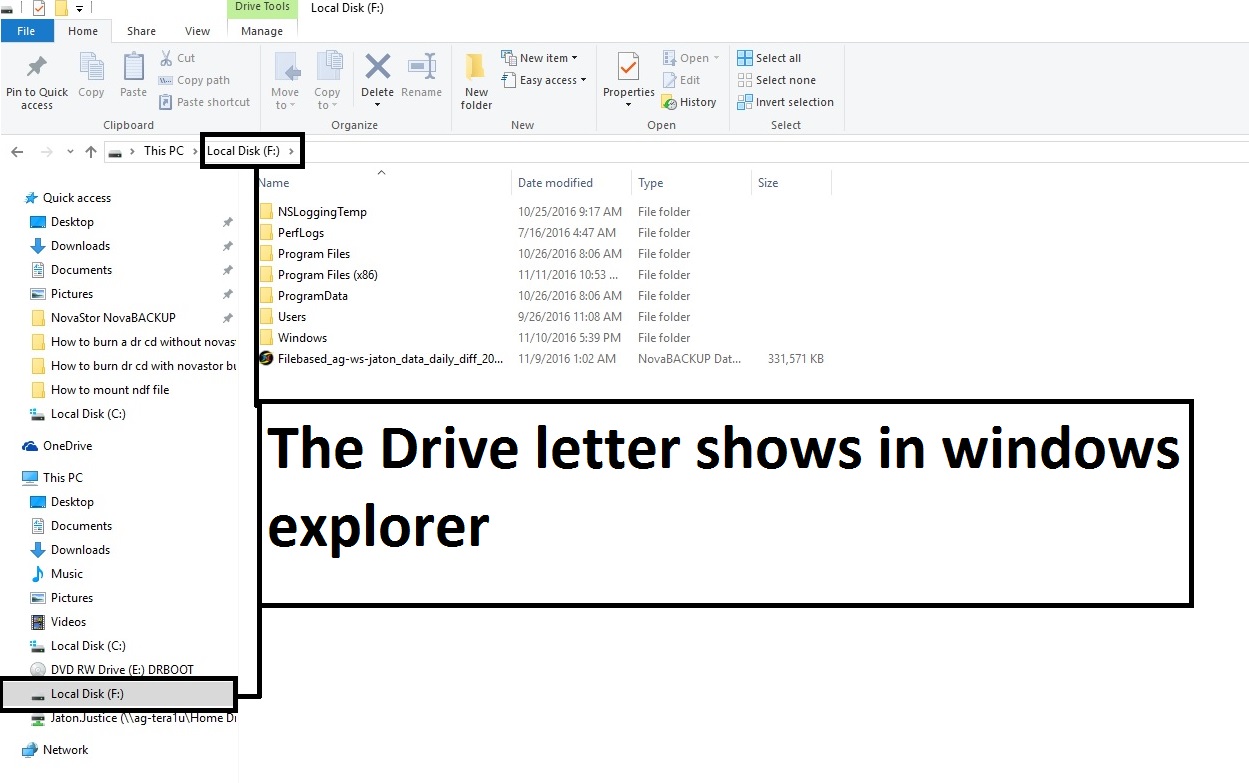Screen dimensions: 1249x783
Task: Select the Filebased_ag-ws-jaton NovaBACKUP file
Action: click(391, 359)
